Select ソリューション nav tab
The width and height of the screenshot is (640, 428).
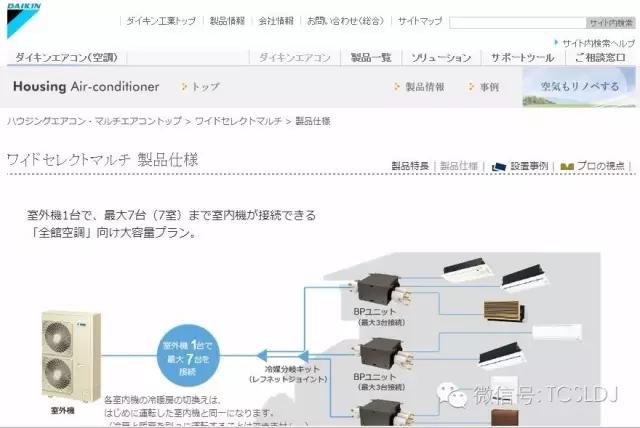tap(441, 58)
